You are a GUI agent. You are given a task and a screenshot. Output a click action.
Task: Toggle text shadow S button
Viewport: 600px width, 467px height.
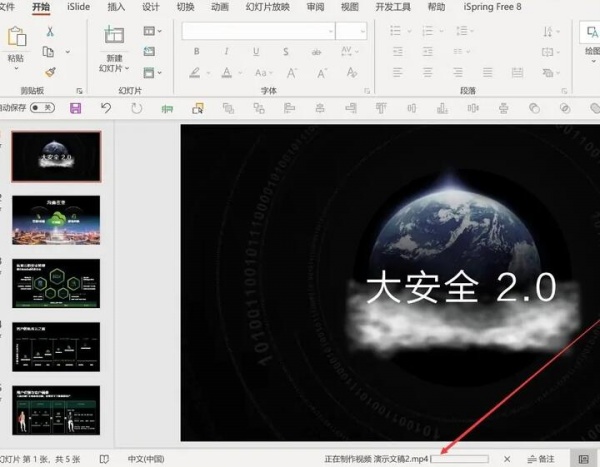coord(286,51)
